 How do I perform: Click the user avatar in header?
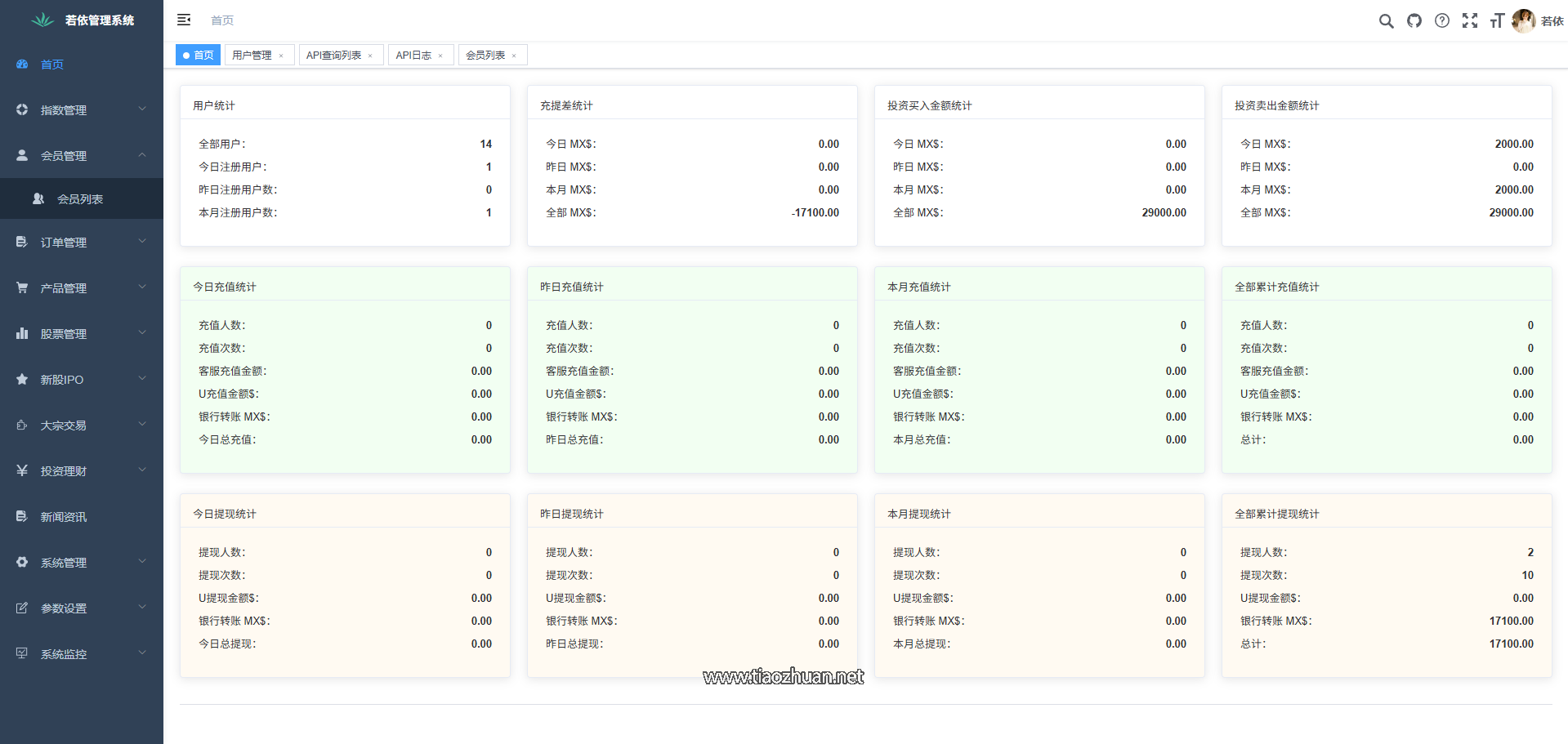(1523, 21)
